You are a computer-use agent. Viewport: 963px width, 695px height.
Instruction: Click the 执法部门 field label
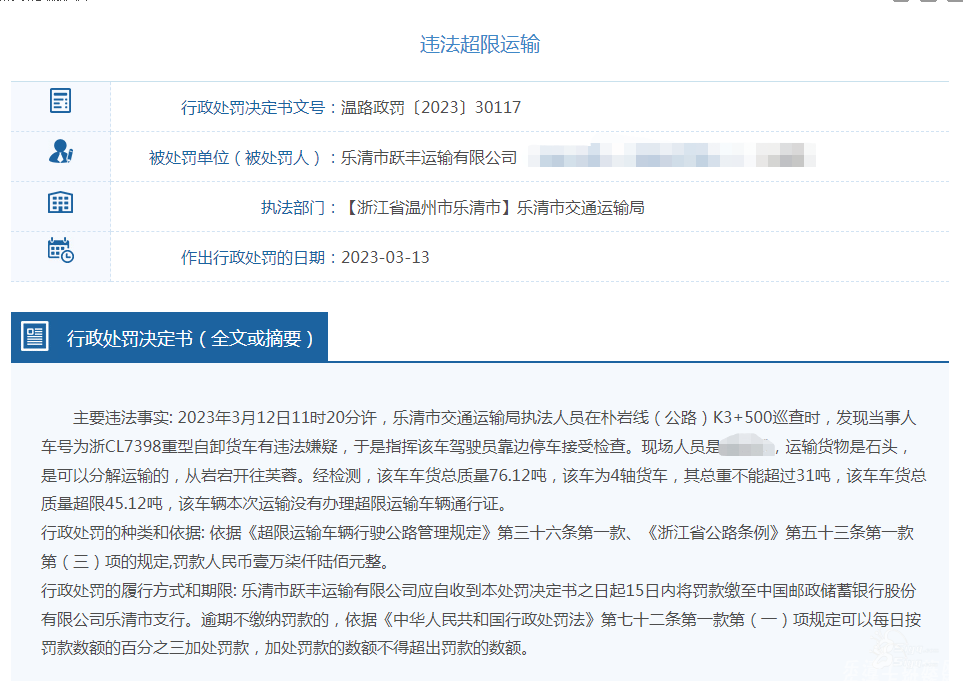pyautogui.click(x=298, y=207)
